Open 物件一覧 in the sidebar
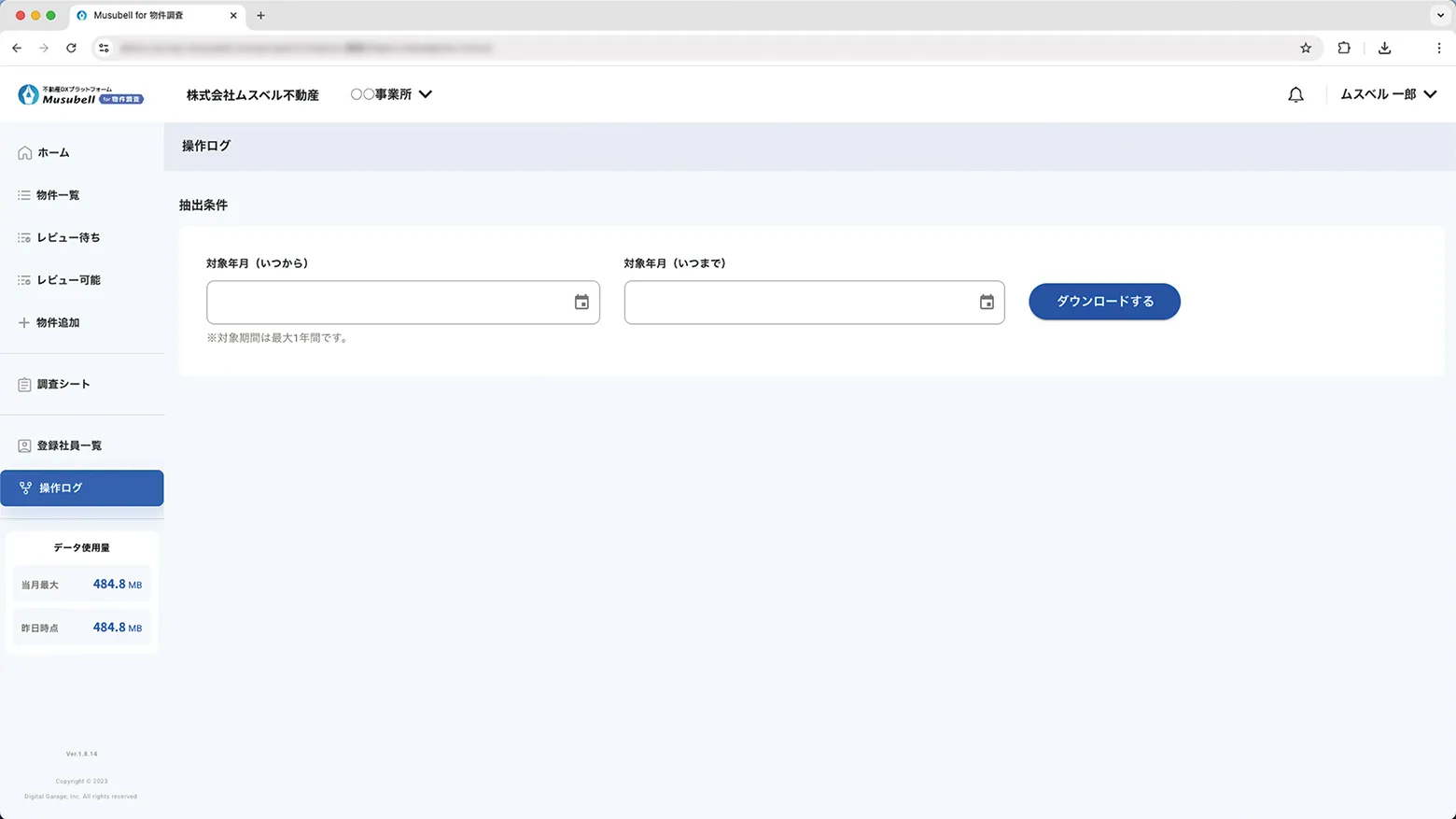1456x819 pixels. (58, 195)
